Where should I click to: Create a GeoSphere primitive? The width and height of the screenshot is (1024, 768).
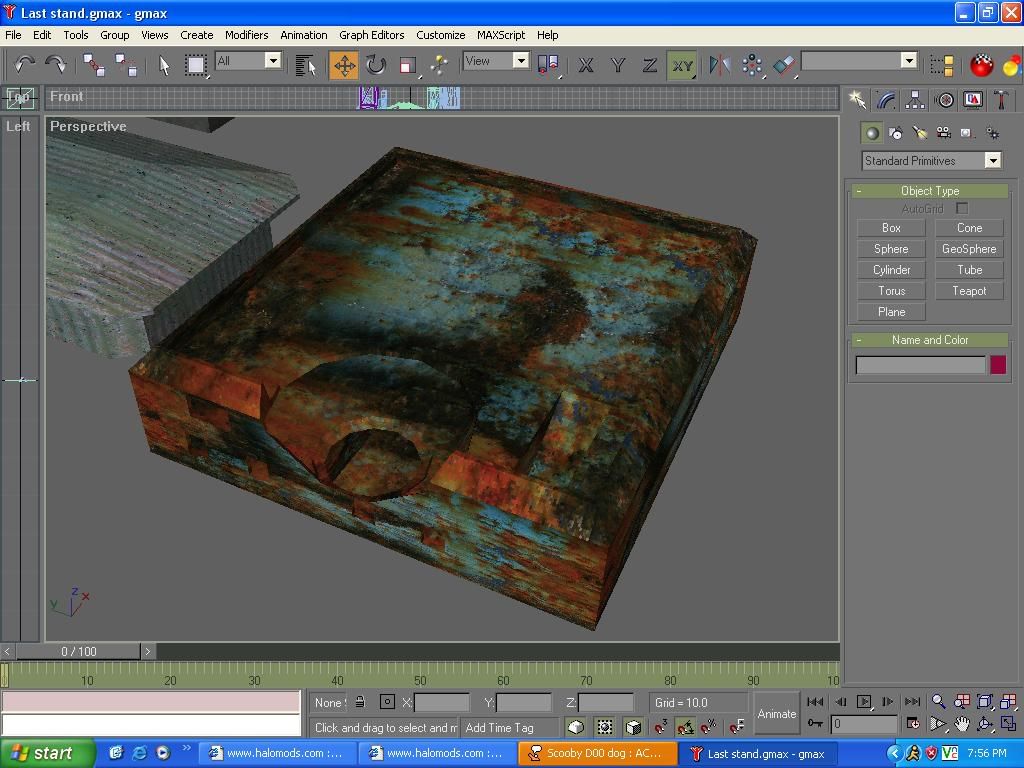click(x=969, y=249)
